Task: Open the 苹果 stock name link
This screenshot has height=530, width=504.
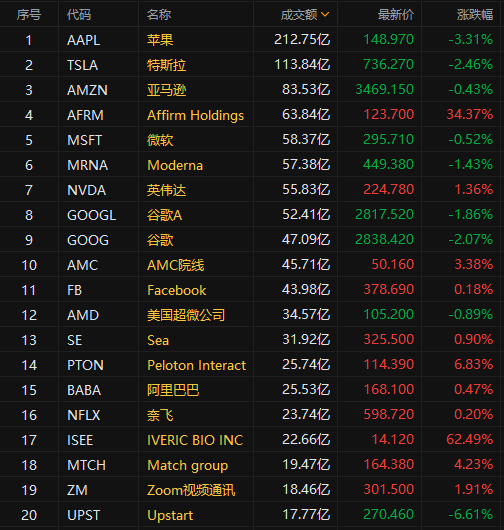Action: pos(160,40)
